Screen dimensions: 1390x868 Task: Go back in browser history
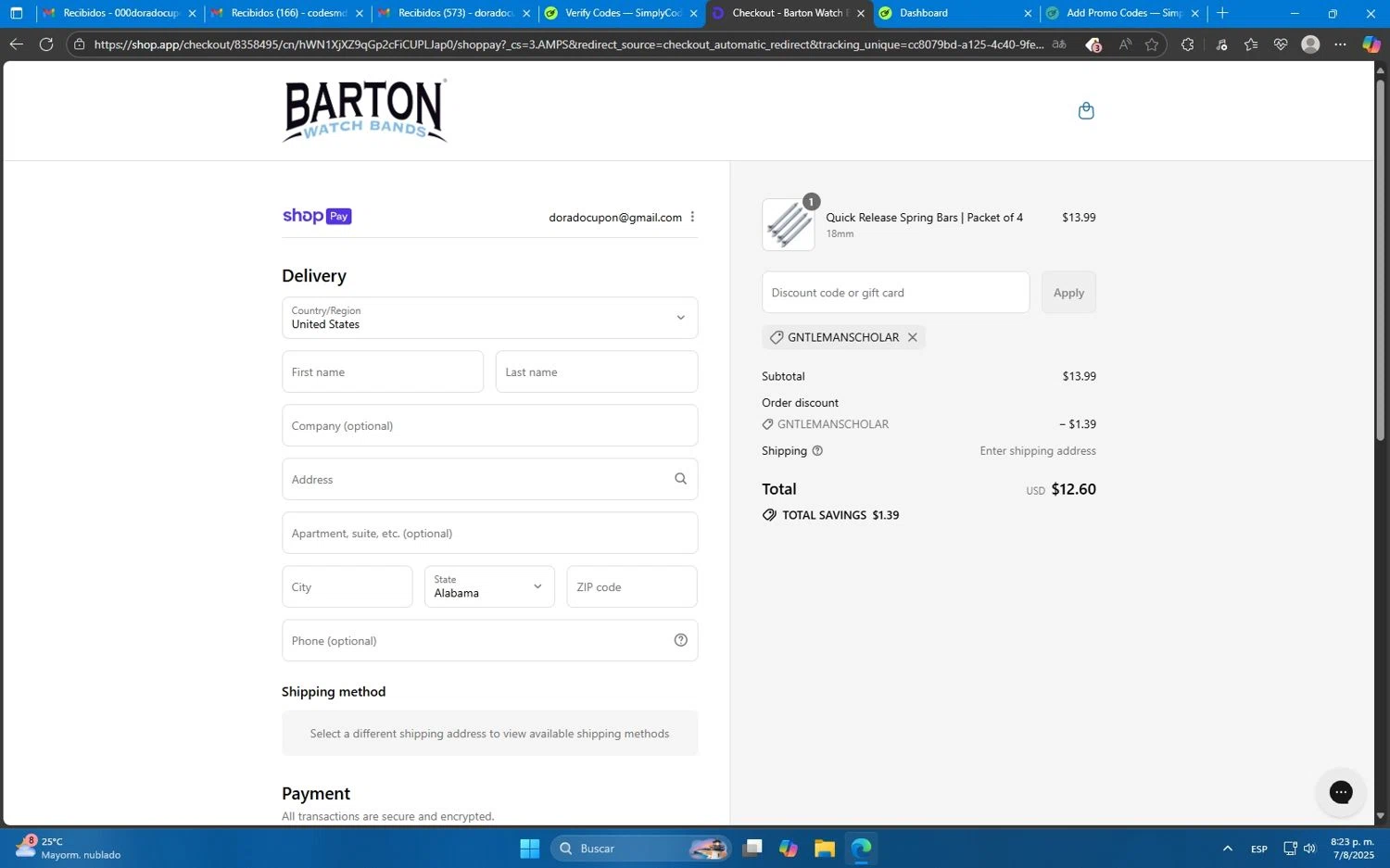click(x=16, y=44)
